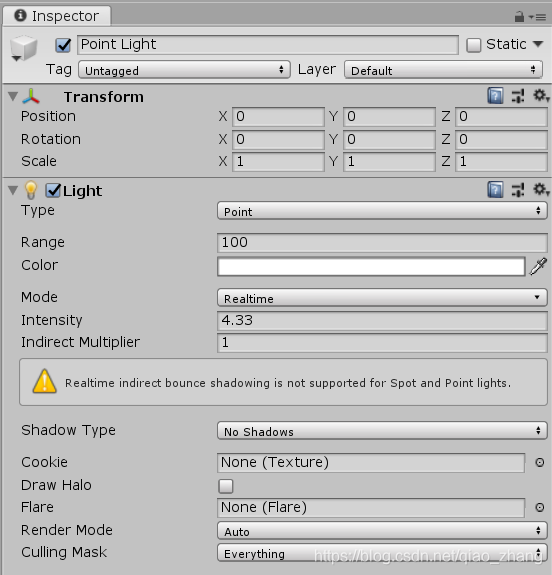Click the Indirect Multiplier label
This screenshot has width=552, height=575.
pos(80,343)
